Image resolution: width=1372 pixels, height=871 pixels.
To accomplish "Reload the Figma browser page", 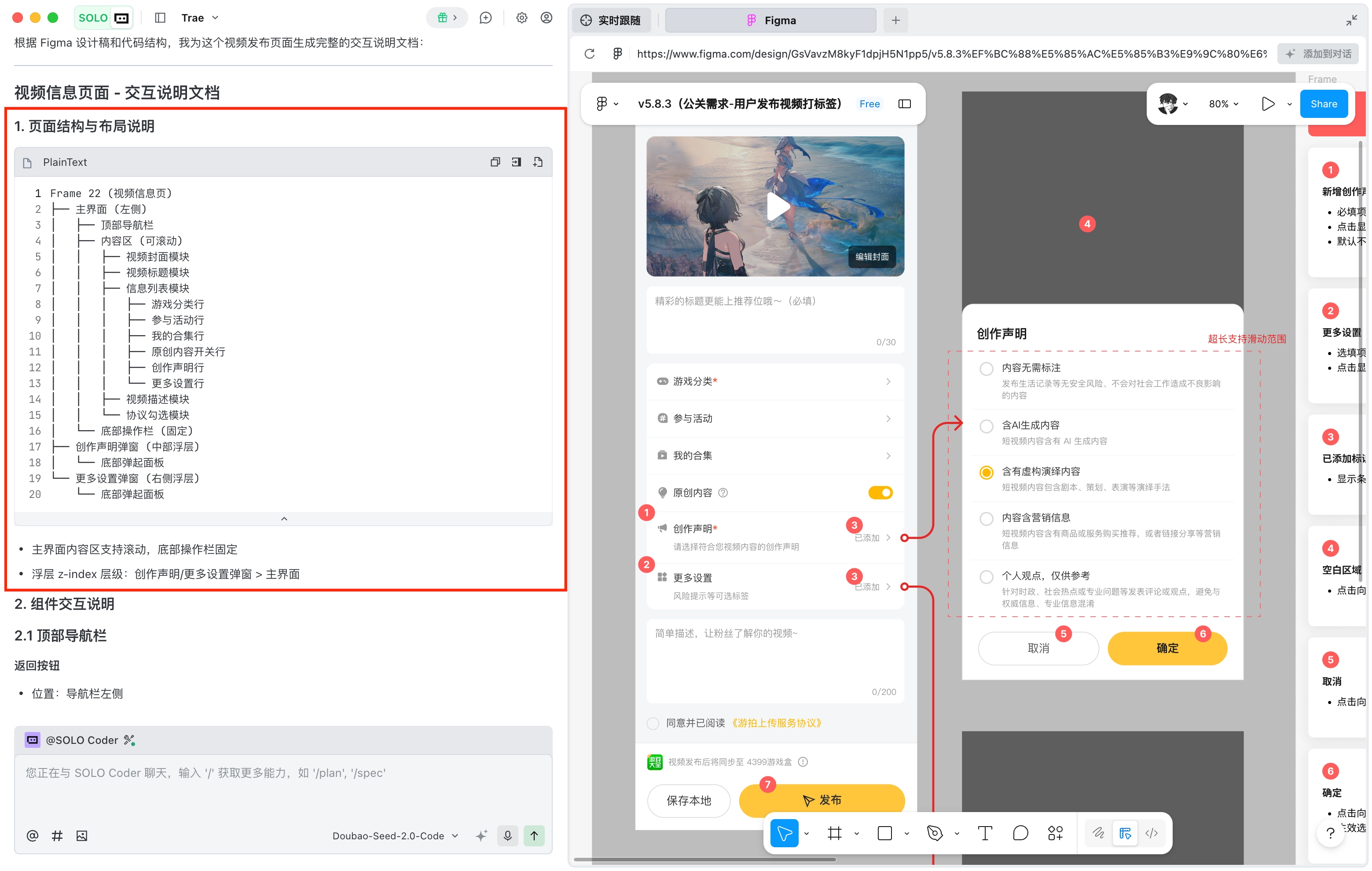I will tap(590, 54).
